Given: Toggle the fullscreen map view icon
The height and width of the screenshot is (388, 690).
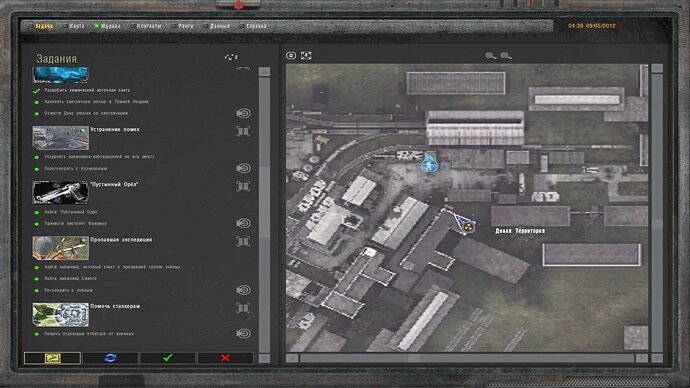Looking at the screenshot, I should (306, 55).
